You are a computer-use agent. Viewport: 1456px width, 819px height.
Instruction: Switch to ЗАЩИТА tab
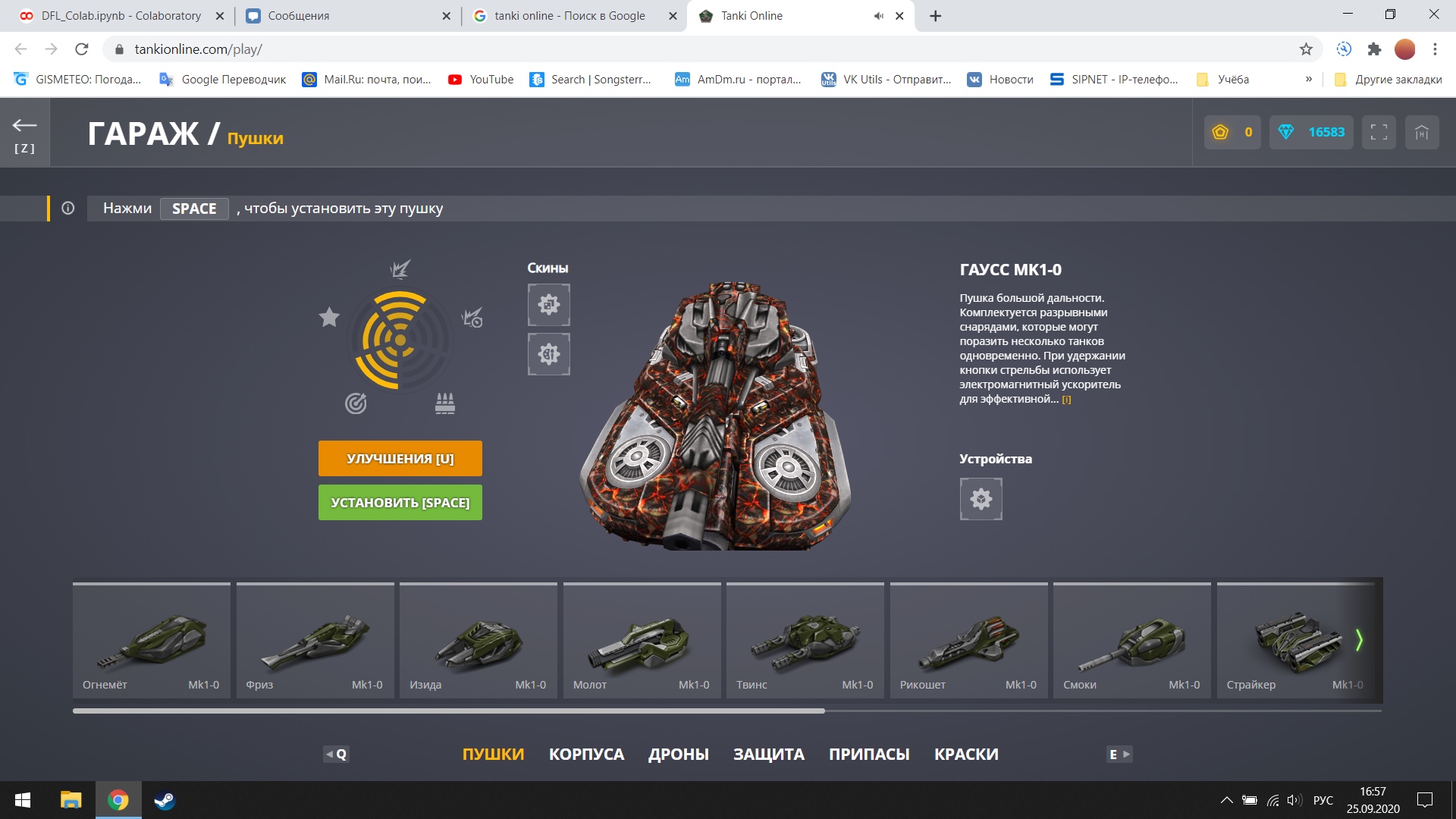[x=769, y=754]
